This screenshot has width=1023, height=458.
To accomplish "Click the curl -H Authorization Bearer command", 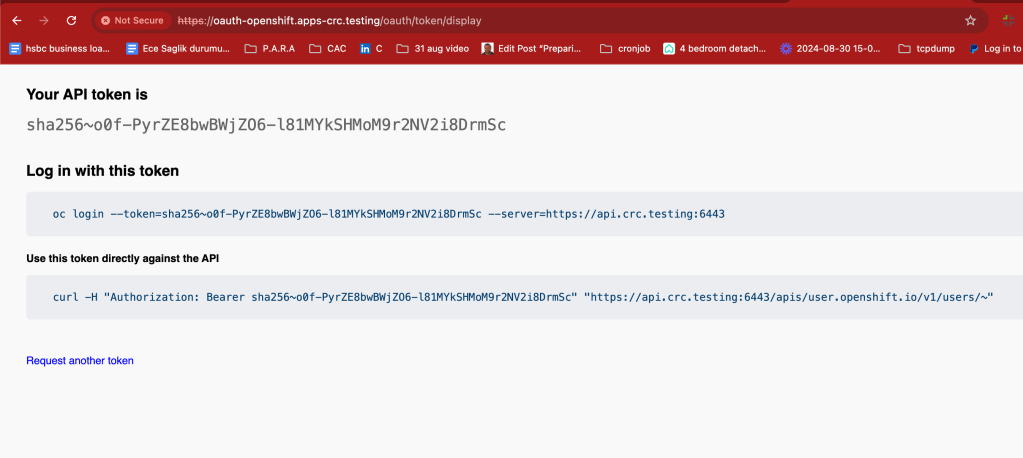I will (x=523, y=298).
